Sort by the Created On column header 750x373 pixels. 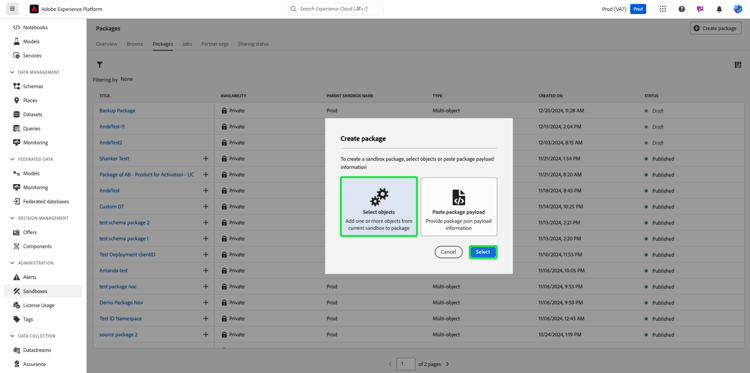click(551, 96)
